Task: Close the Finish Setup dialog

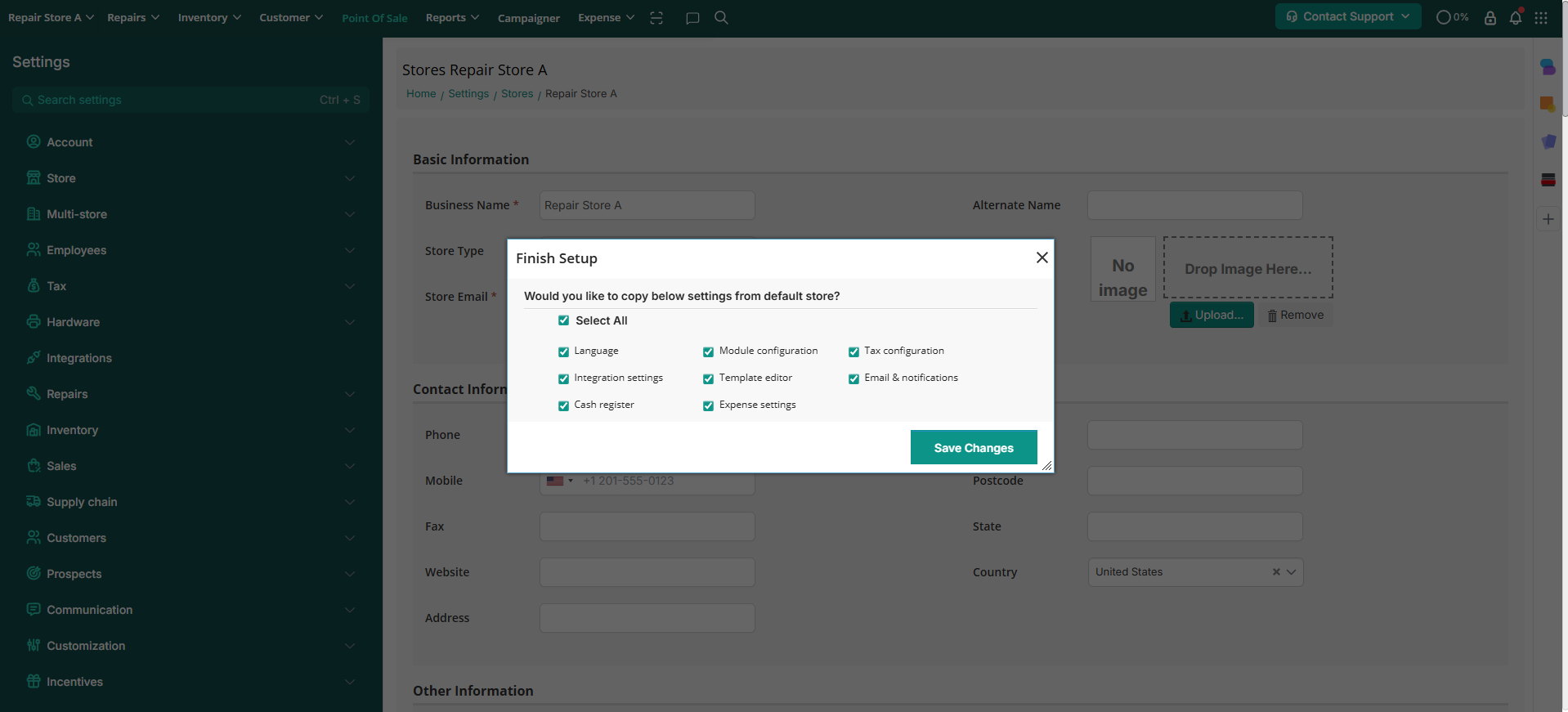Action: coord(1042,257)
